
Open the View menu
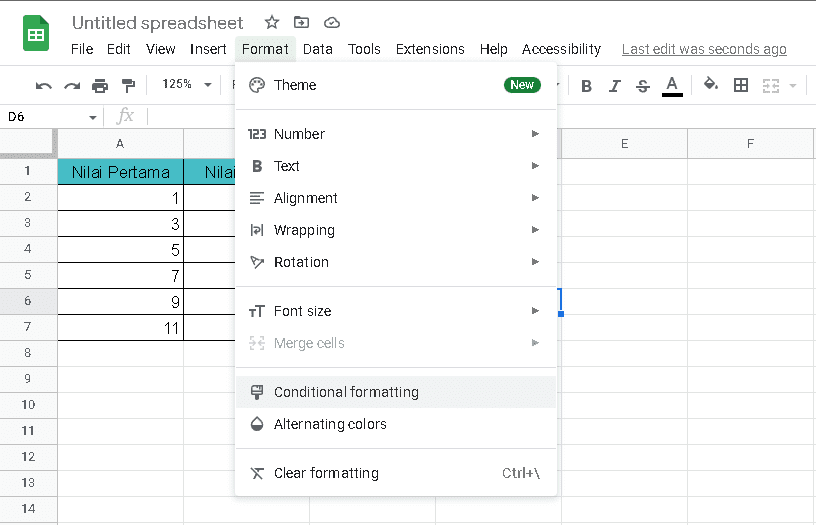160,49
